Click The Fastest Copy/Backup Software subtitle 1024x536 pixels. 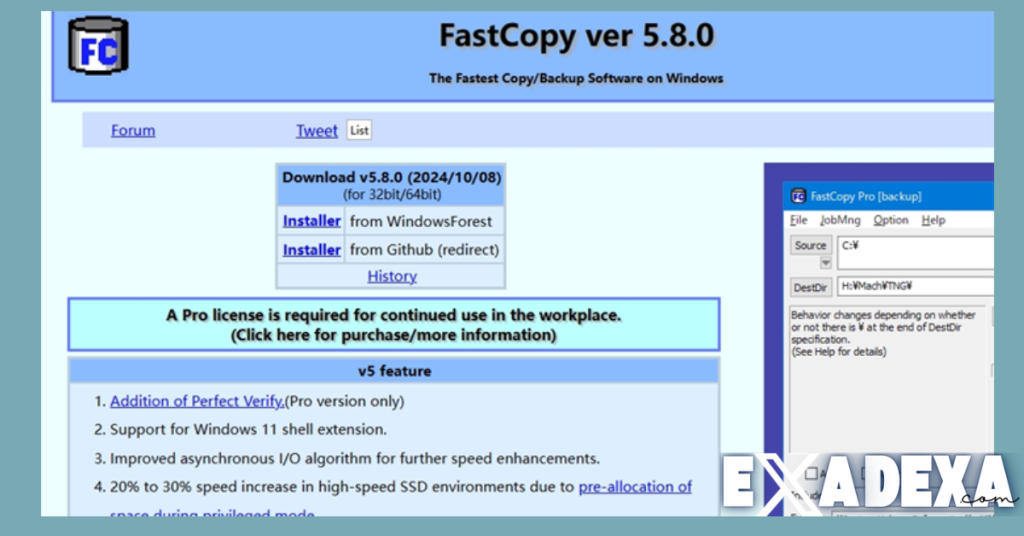pyautogui.click(x=576, y=78)
